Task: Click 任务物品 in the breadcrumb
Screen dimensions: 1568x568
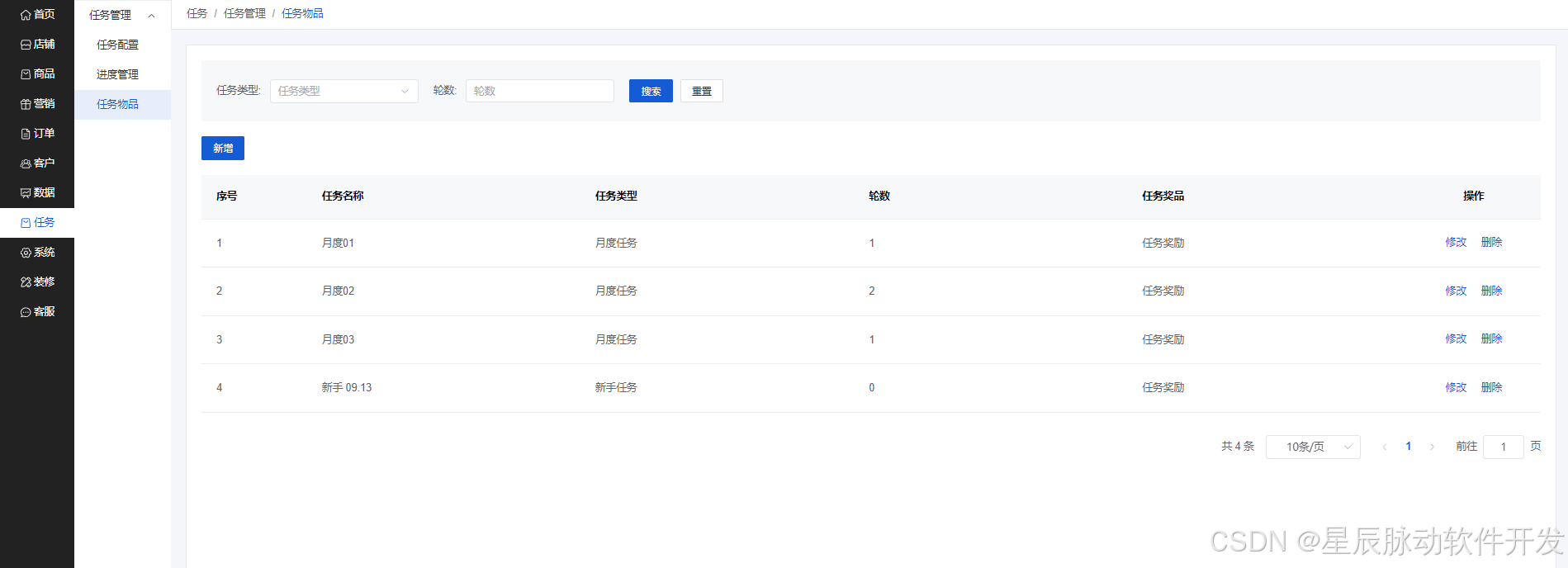Action: click(x=302, y=13)
